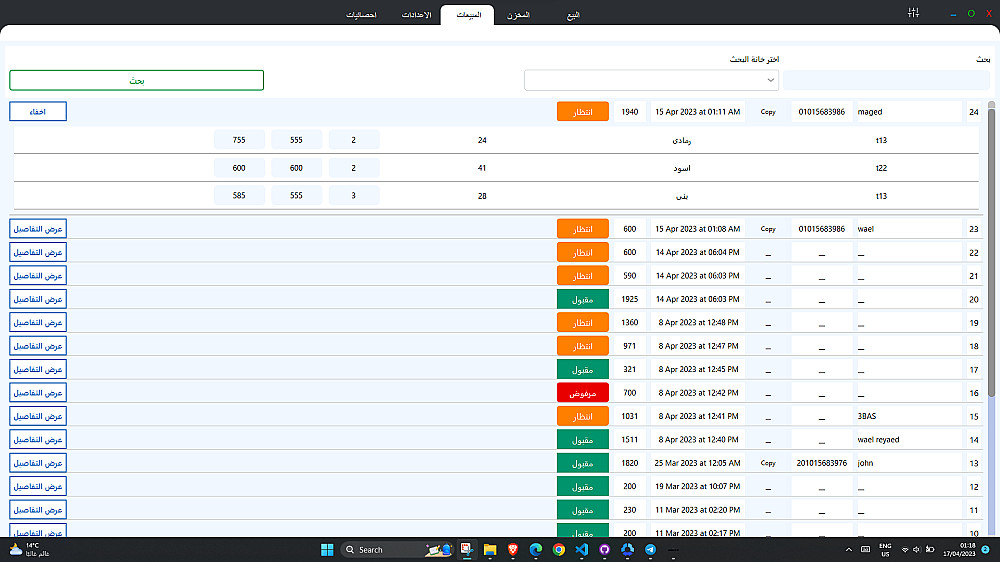Image resolution: width=1000 pixels, height=562 pixels.
Task: Click 600 price in اسود row
Action: 297,168
